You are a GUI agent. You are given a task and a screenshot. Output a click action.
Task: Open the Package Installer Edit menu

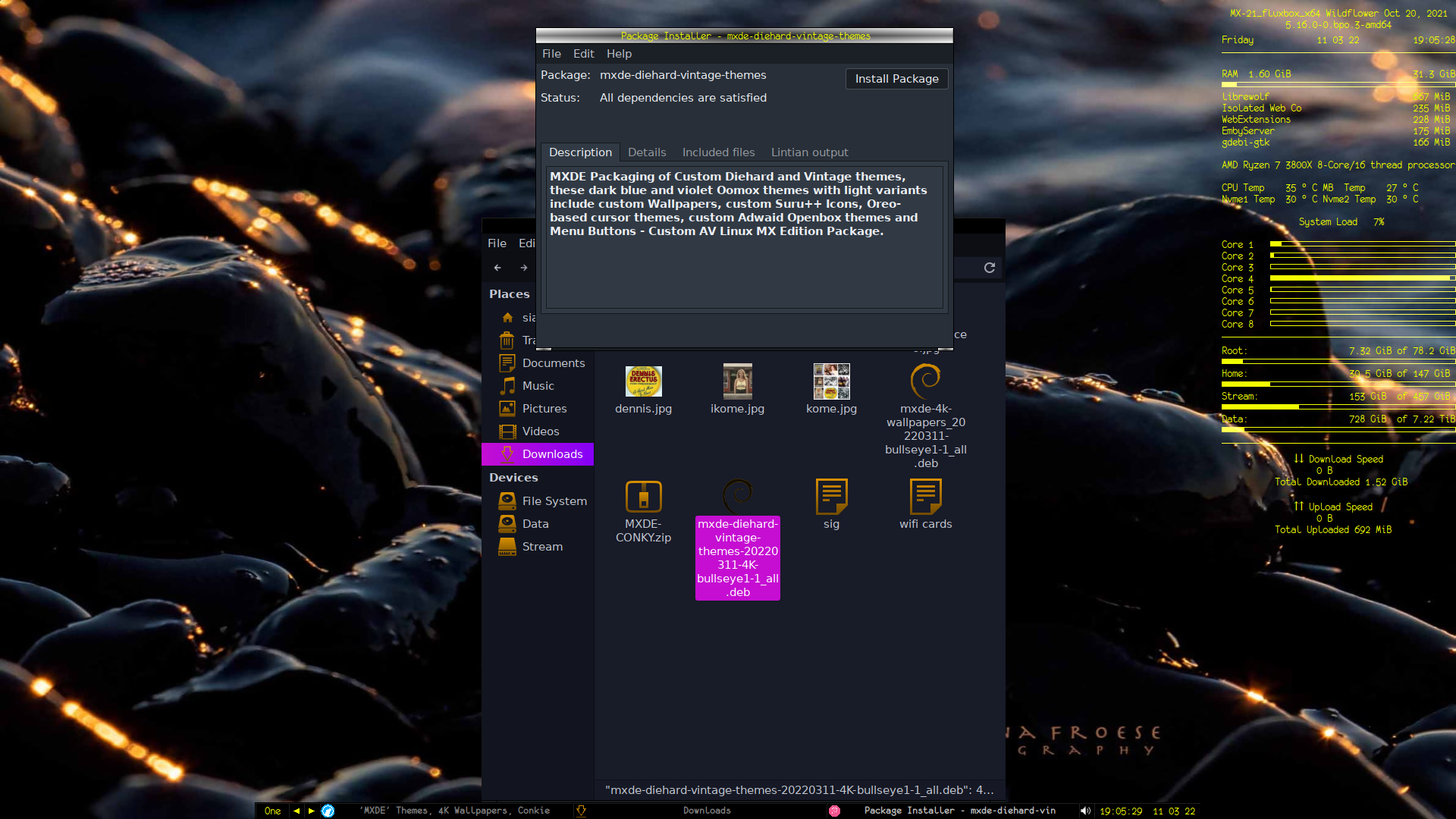coord(583,54)
